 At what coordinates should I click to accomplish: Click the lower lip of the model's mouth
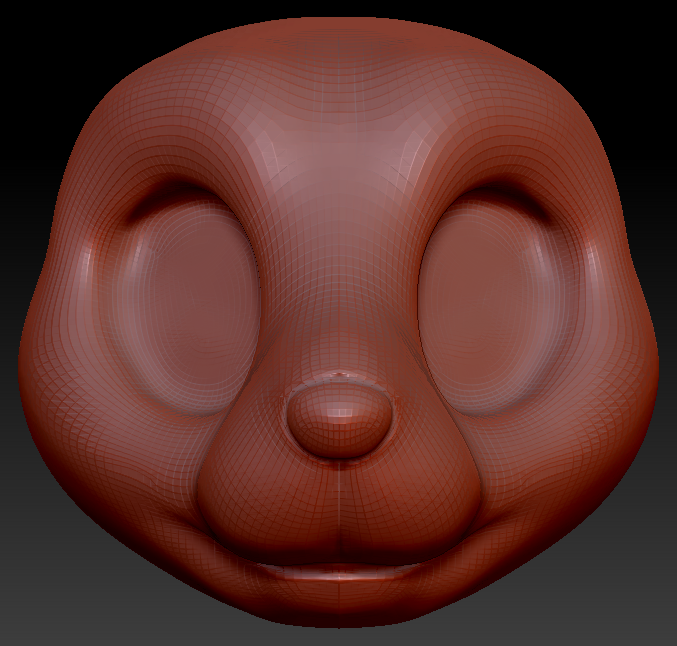340,574
